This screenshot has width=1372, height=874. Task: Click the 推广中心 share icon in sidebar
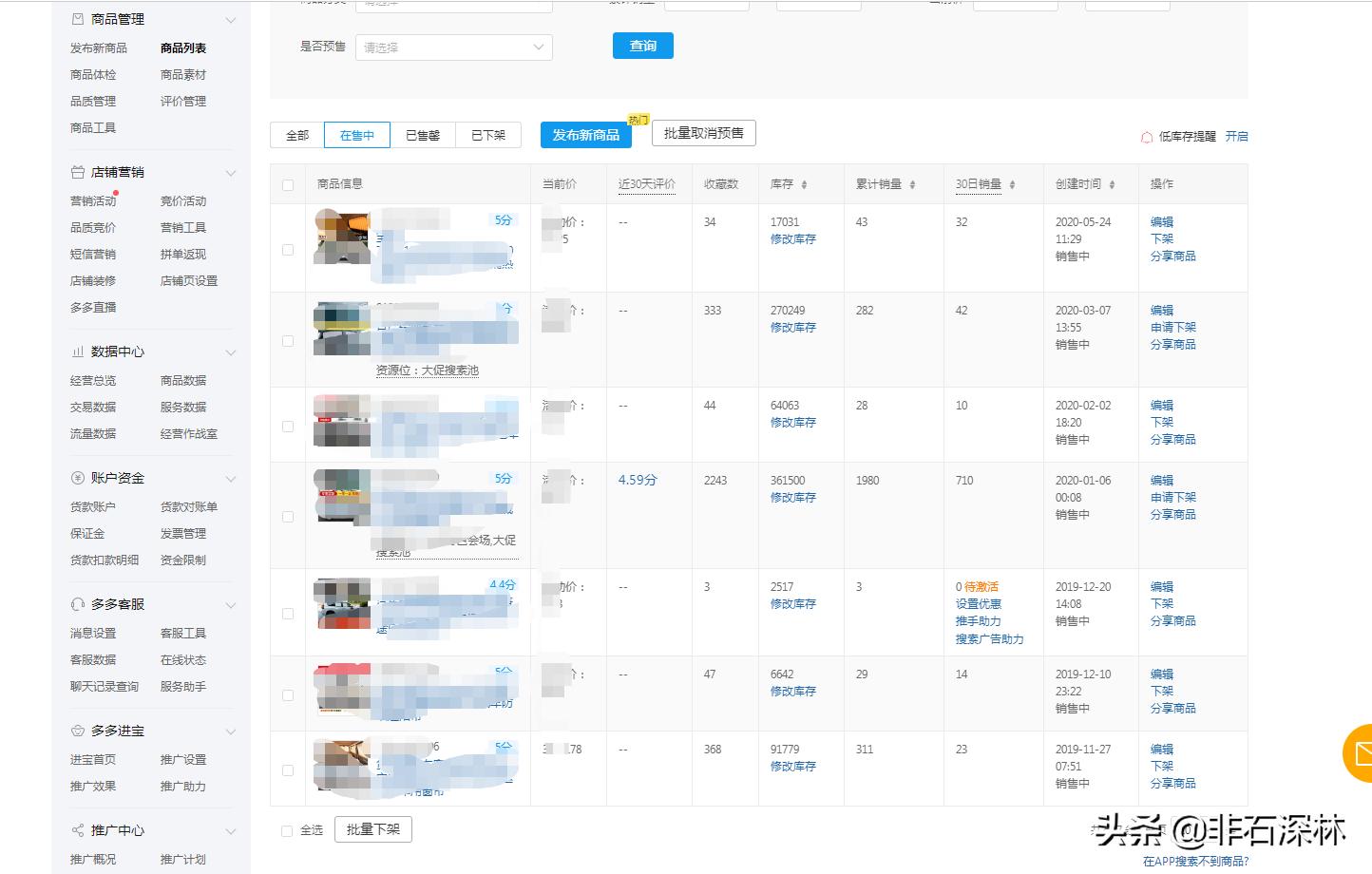(78, 830)
